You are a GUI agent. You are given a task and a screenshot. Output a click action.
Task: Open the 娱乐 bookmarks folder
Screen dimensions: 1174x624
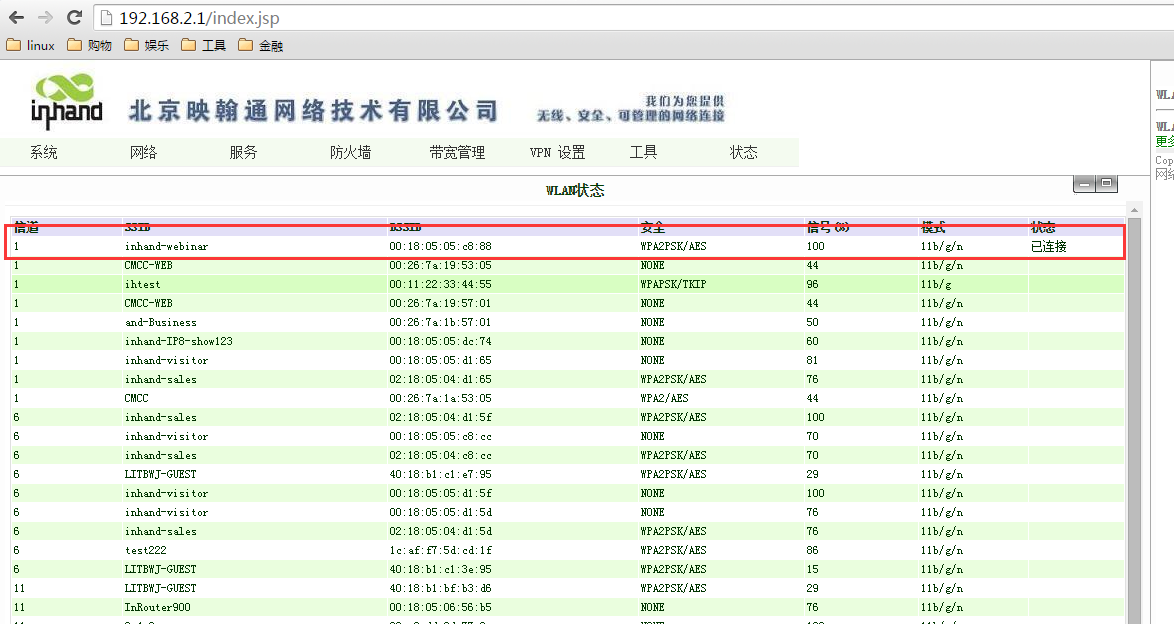(x=147, y=45)
